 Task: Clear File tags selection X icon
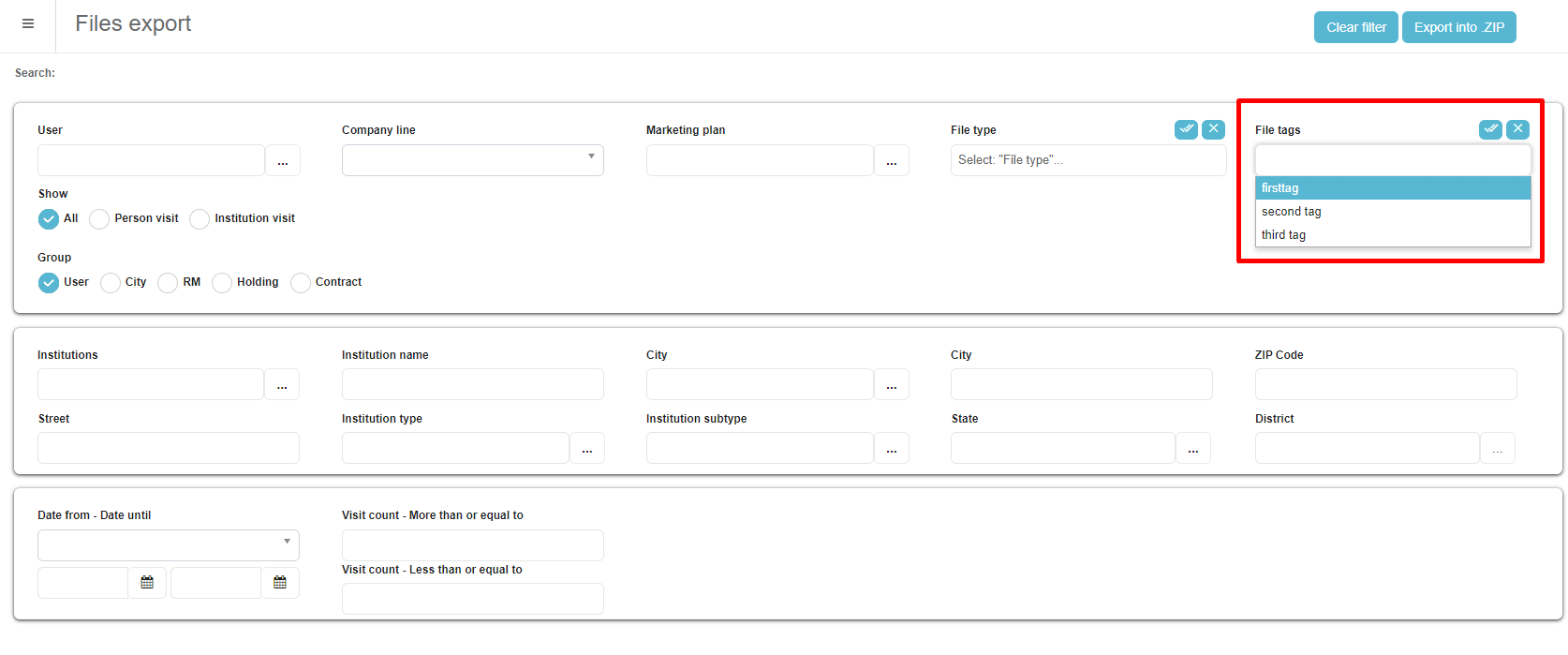tap(1517, 129)
